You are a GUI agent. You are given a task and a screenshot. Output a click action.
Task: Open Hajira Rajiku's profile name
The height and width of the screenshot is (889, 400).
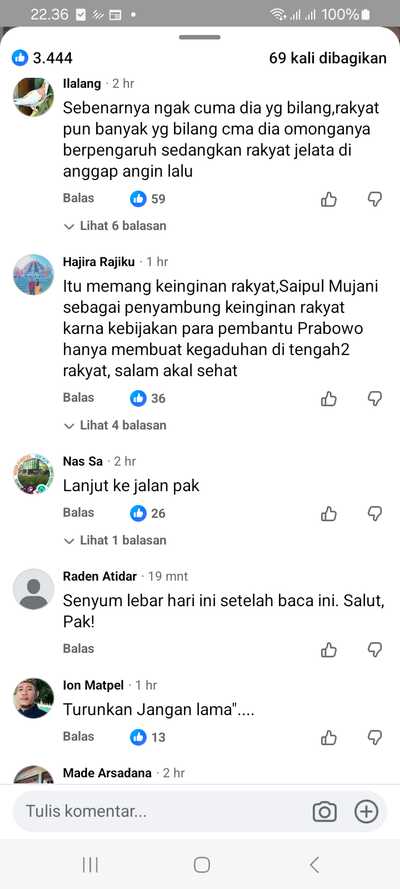(x=99, y=262)
